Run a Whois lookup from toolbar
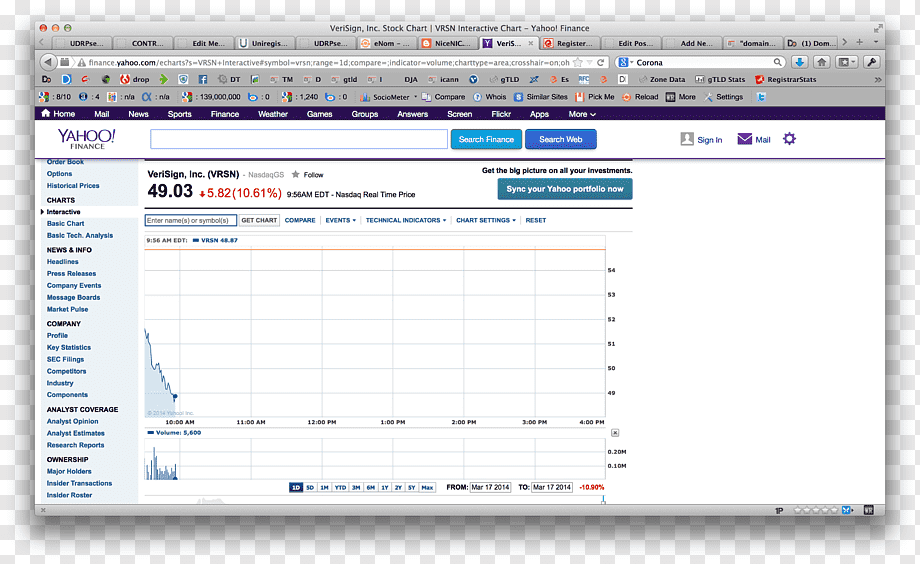Image resolution: width=920 pixels, height=564 pixels. 489,97
